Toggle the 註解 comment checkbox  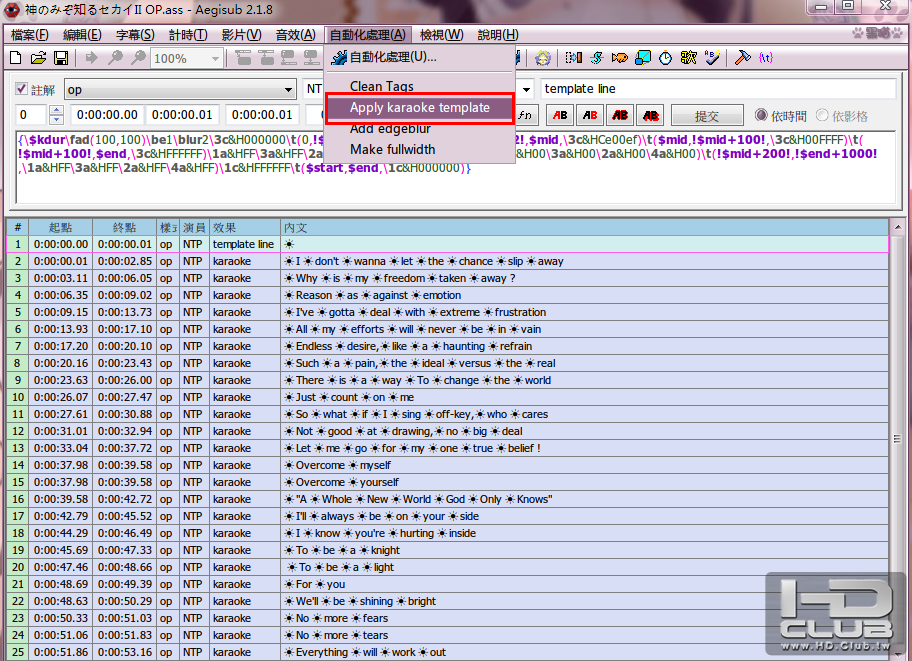(22, 89)
